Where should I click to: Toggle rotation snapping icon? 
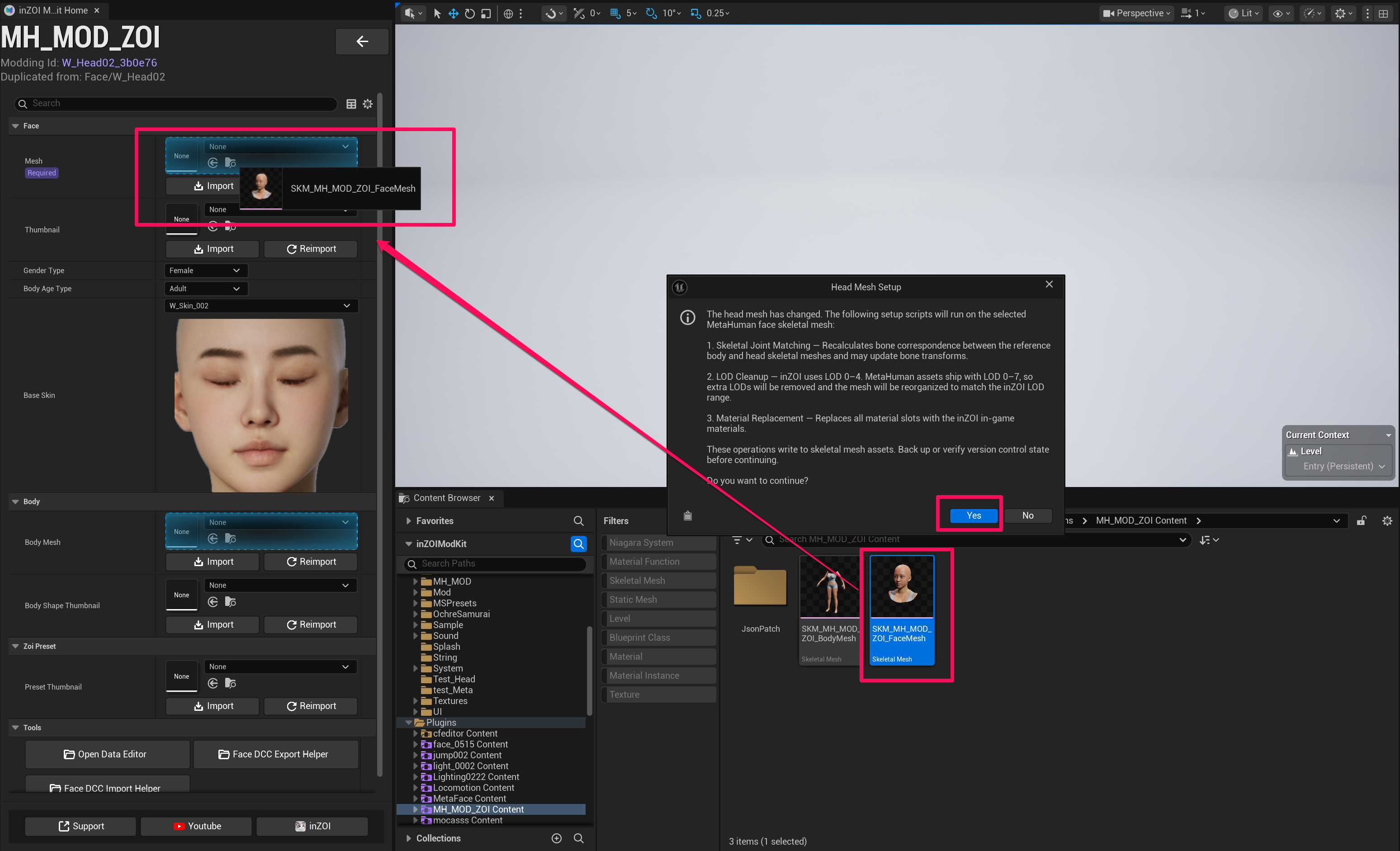[651, 13]
